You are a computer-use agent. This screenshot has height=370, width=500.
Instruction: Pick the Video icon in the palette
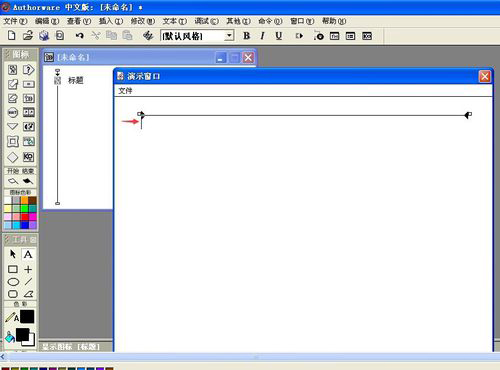point(29,141)
